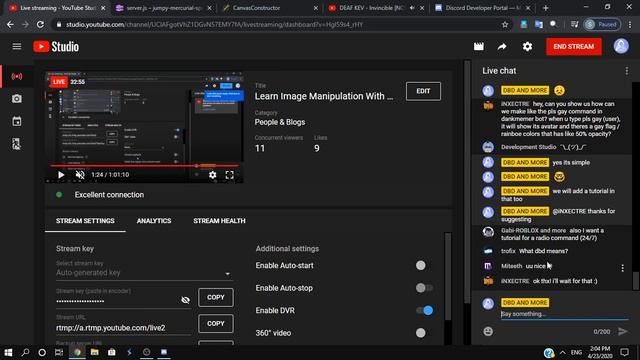
Task: Open Task View on the taskbar
Action: pos(59,352)
